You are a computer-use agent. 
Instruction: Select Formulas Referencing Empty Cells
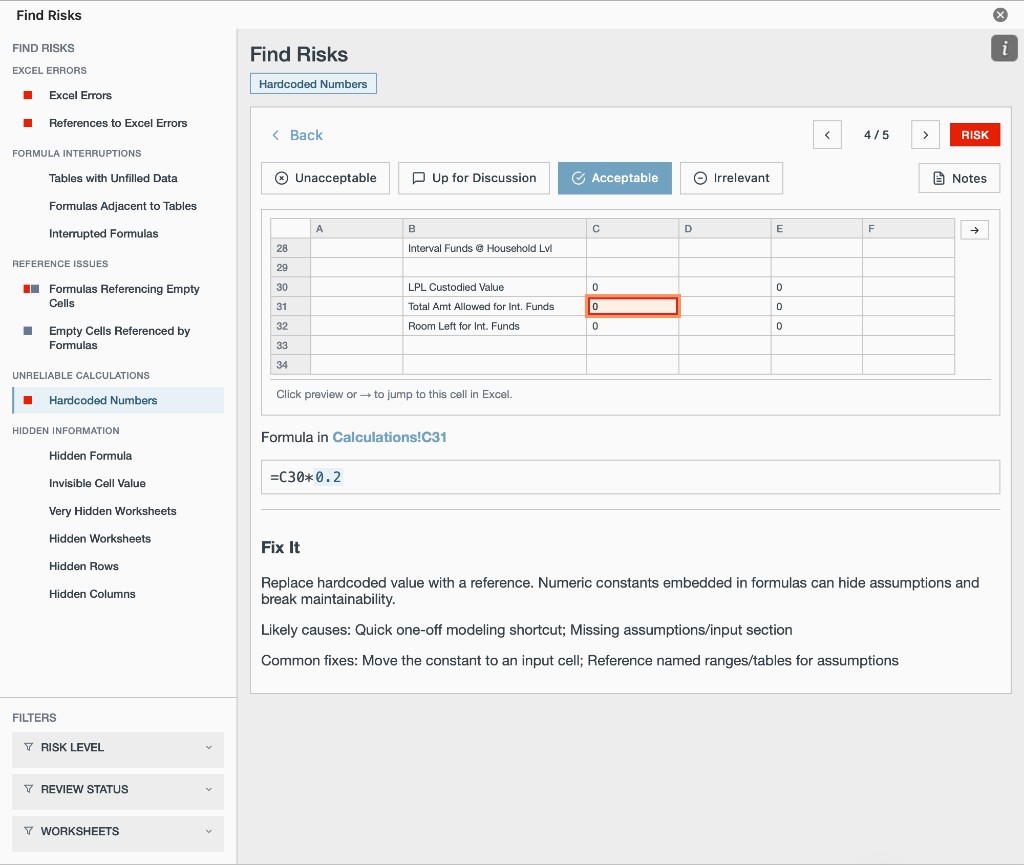point(124,296)
